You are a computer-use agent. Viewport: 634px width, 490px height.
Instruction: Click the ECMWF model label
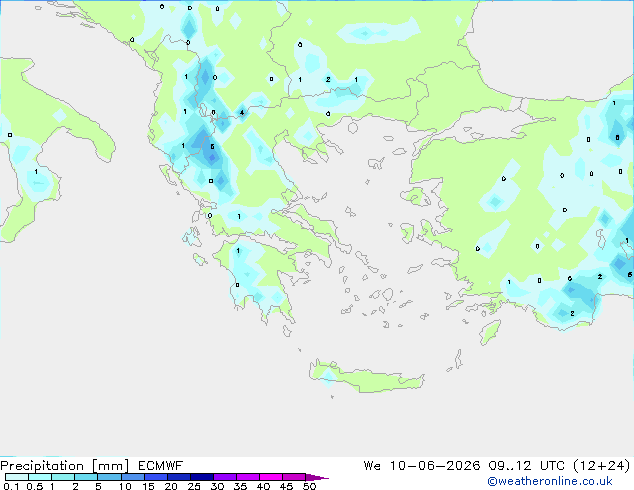pyautogui.click(x=161, y=466)
